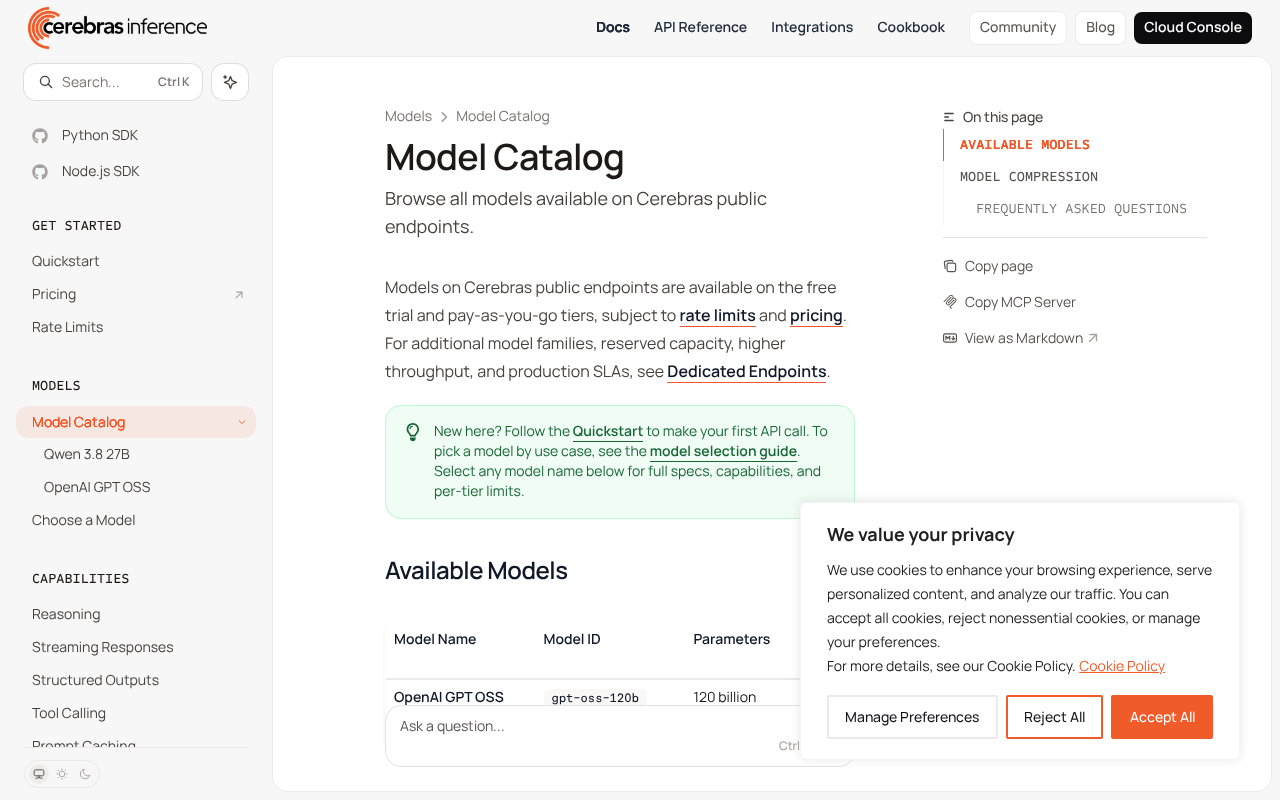Click the Model Catalog breadcrumb
Screen dimensions: 1280x800
coord(503,116)
